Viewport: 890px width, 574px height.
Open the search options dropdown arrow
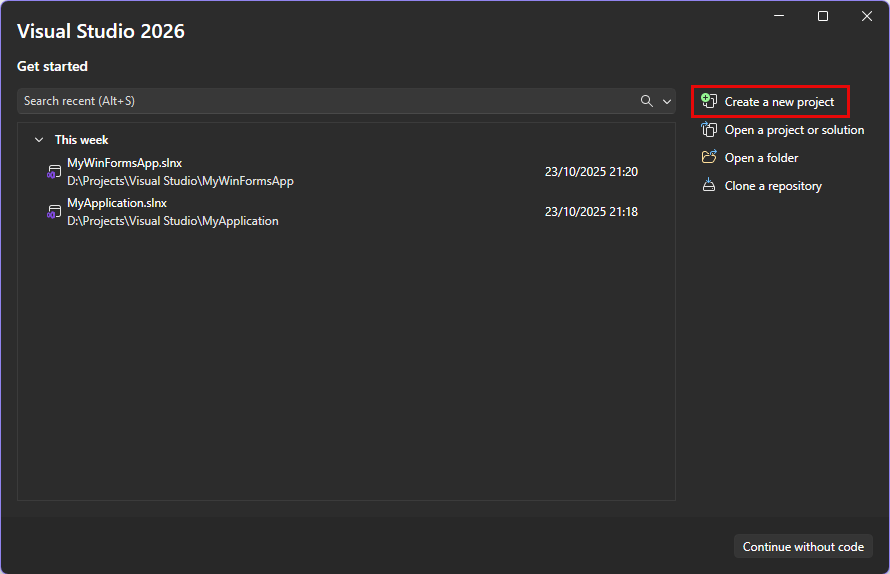(667, 102)
